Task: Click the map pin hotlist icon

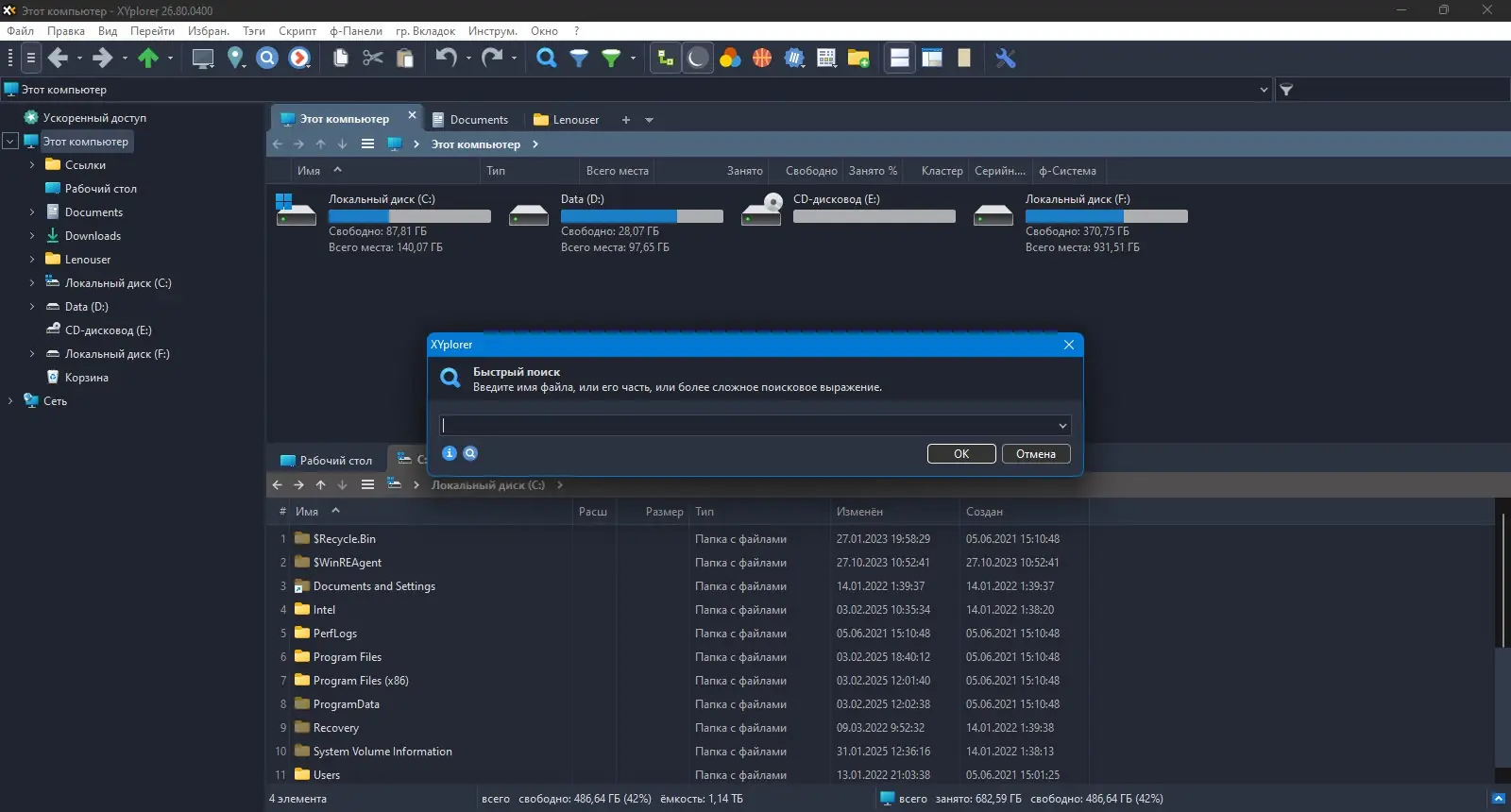Action: click(x=235, y=59)
